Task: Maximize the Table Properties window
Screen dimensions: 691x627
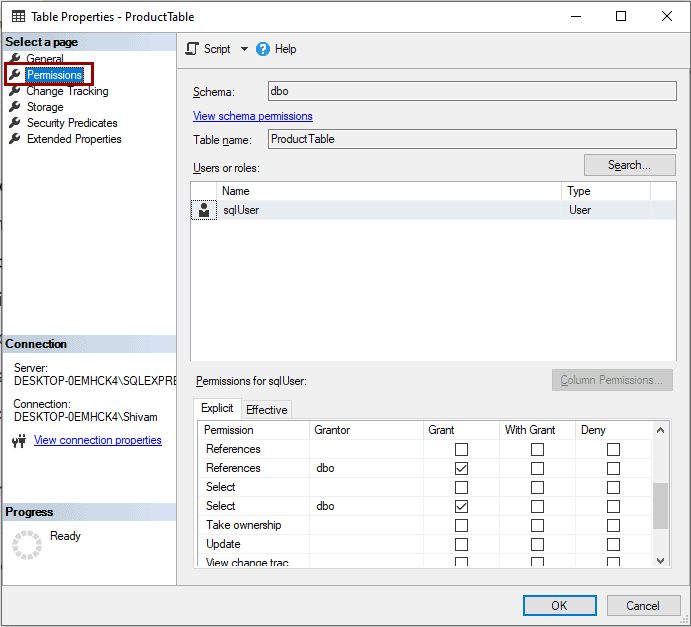Action: pyautogui.click(x=621, y=16)
